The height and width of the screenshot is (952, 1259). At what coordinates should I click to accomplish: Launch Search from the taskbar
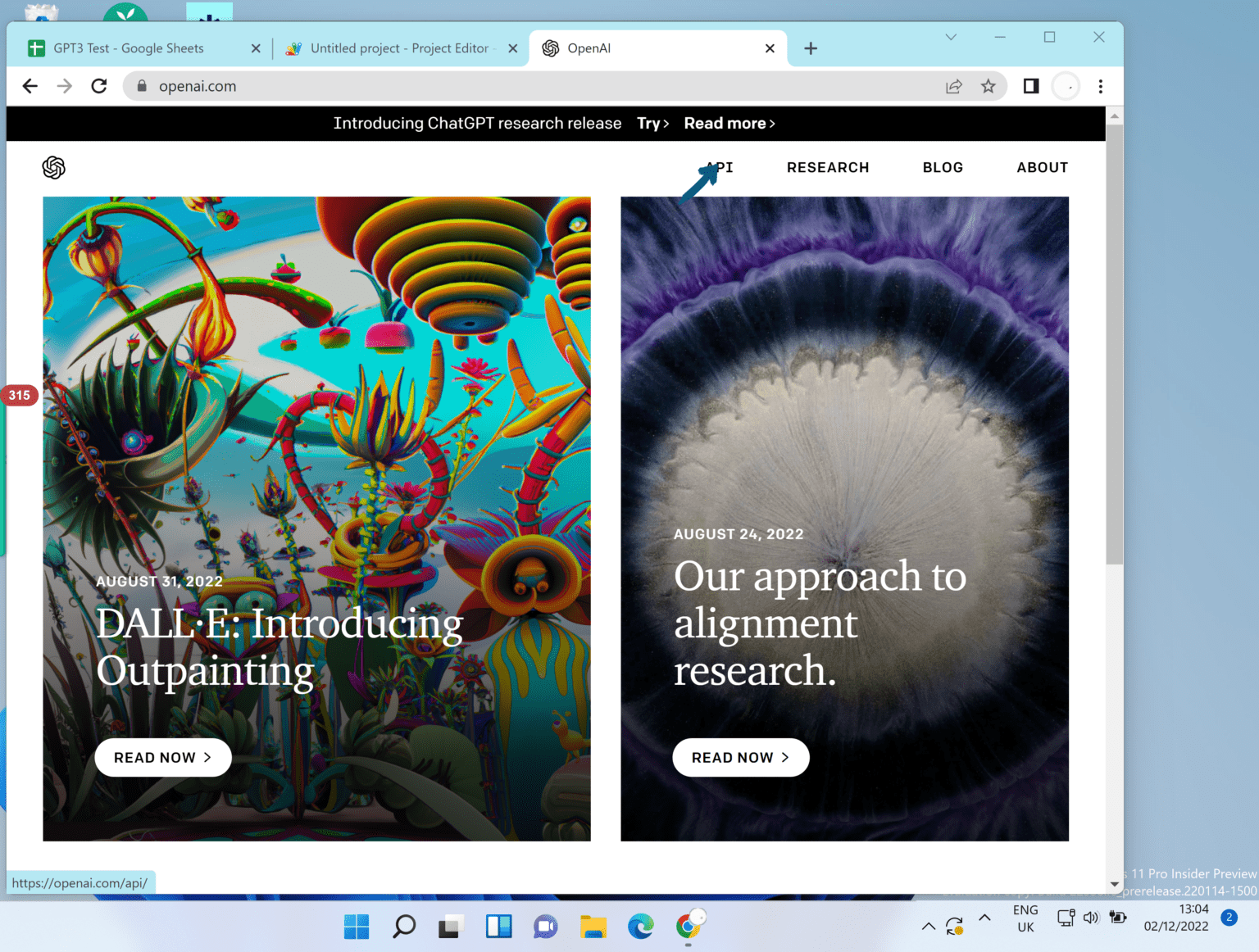click(402, 926)
